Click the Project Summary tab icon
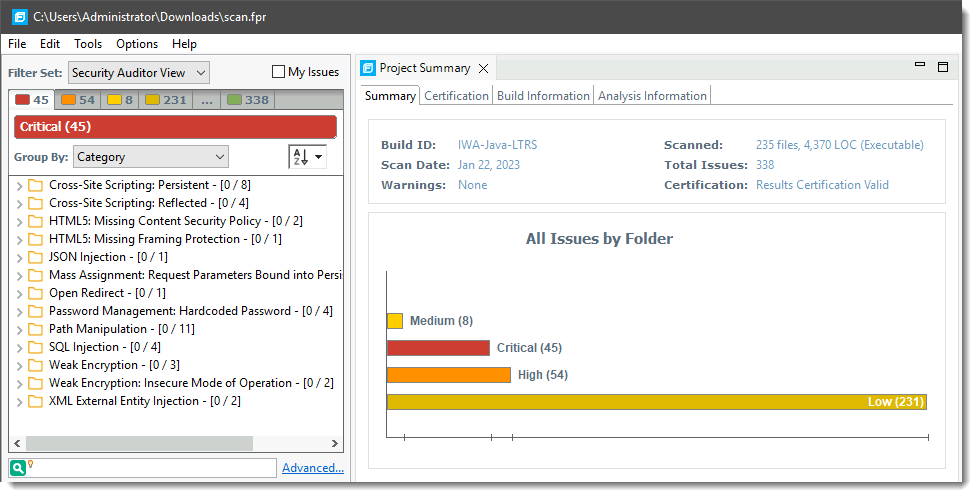 pyautogui.click(x=368, y=68)
